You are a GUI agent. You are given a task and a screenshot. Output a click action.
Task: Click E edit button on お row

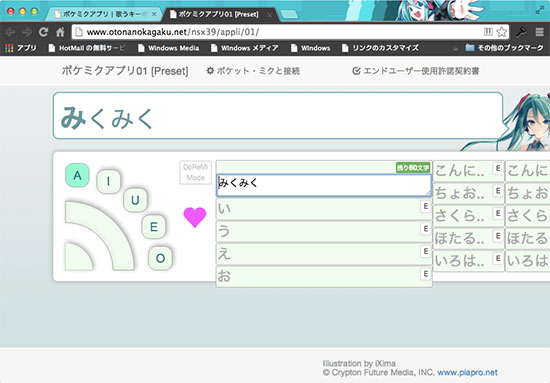[425, 274]
